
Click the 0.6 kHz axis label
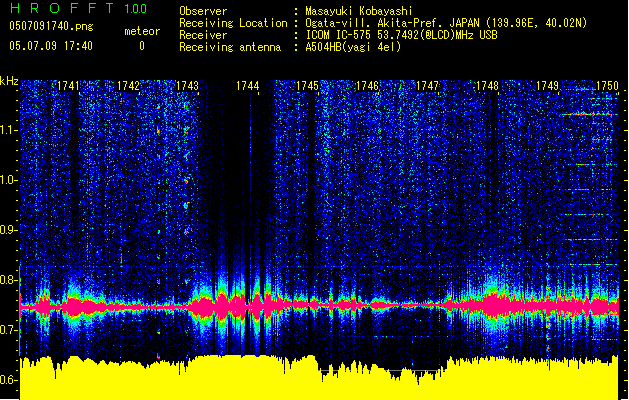[8, 380]
